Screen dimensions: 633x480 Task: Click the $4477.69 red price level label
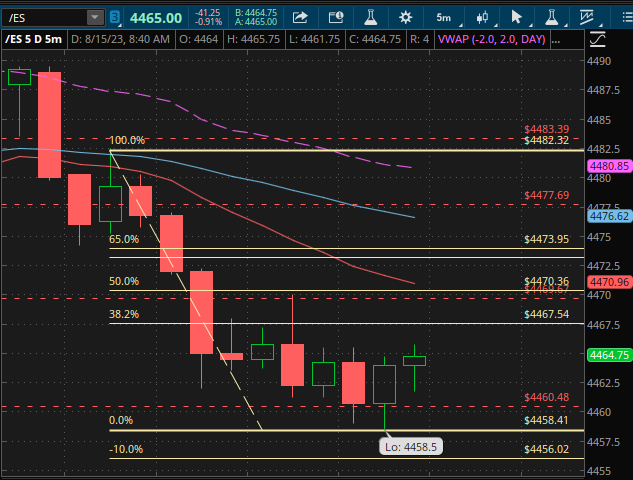pyautogui.click(x=547, y=195)
